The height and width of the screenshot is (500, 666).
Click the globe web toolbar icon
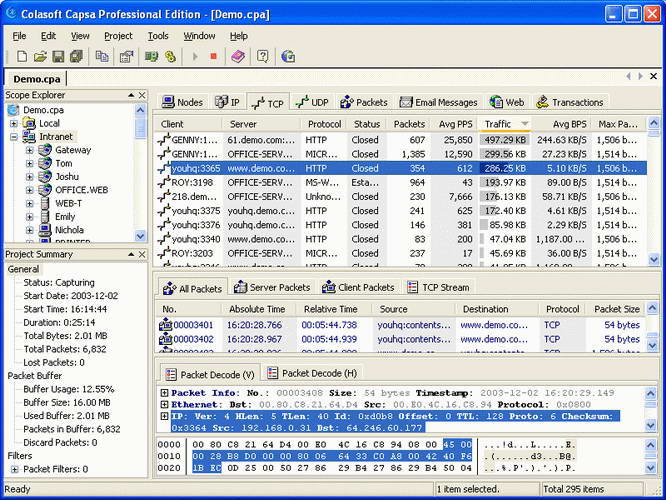point(288,56)
